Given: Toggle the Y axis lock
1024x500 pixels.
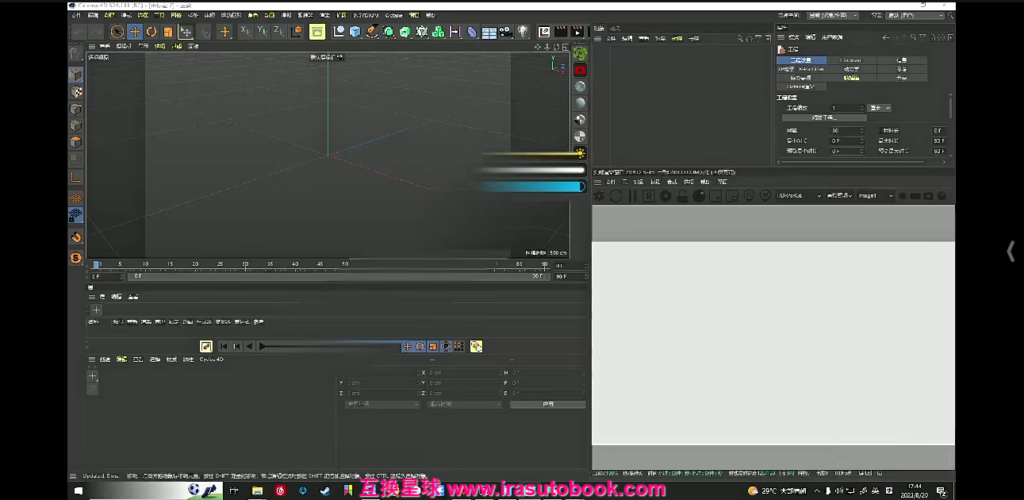Looking at the screenshot, I should pos(262,31).
